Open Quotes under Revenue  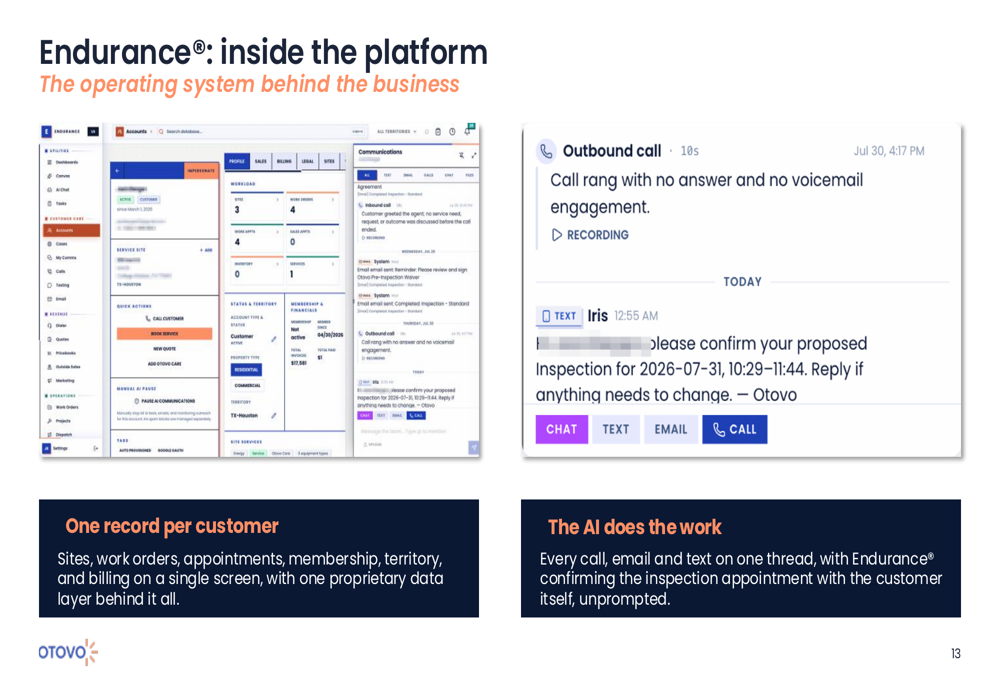pos(58,339)
